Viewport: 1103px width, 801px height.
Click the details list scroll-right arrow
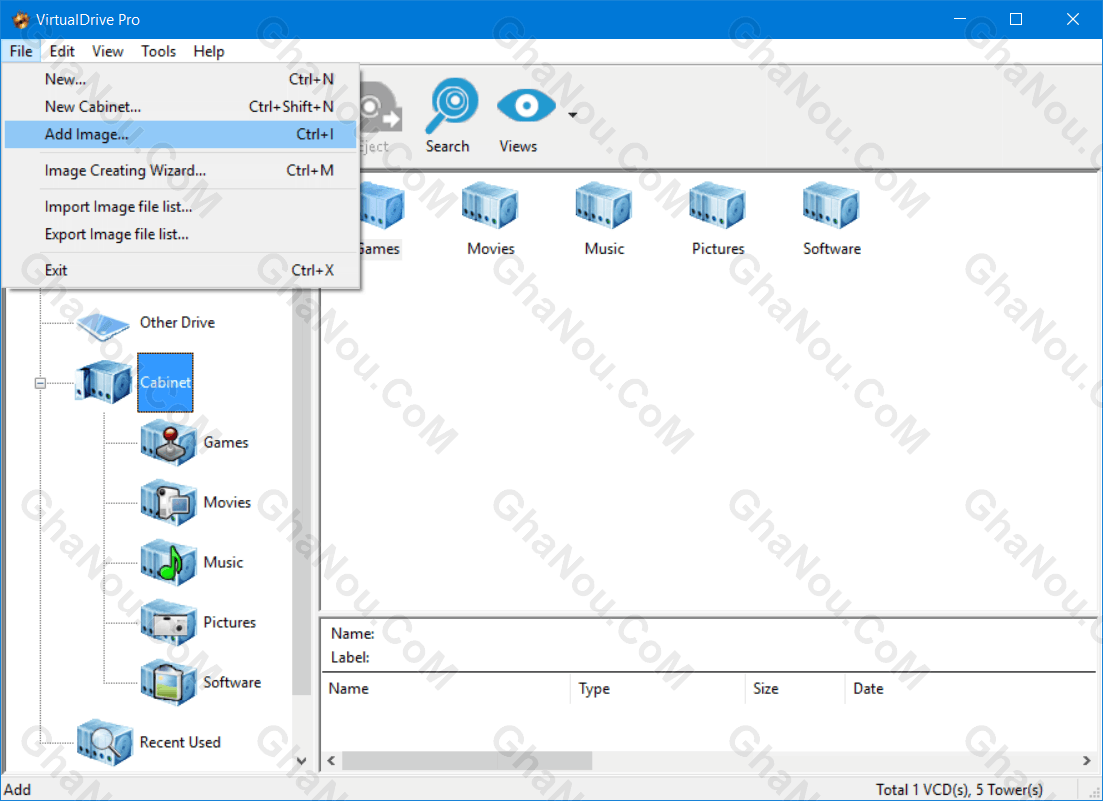1087,760
